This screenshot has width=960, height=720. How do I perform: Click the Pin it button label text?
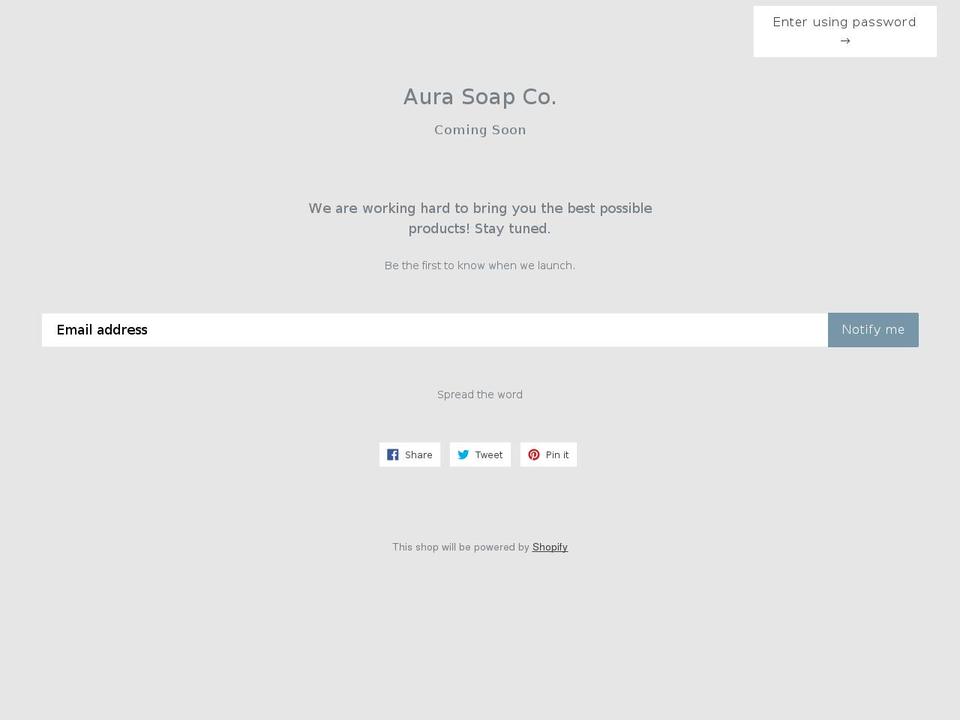click(557, 455)
